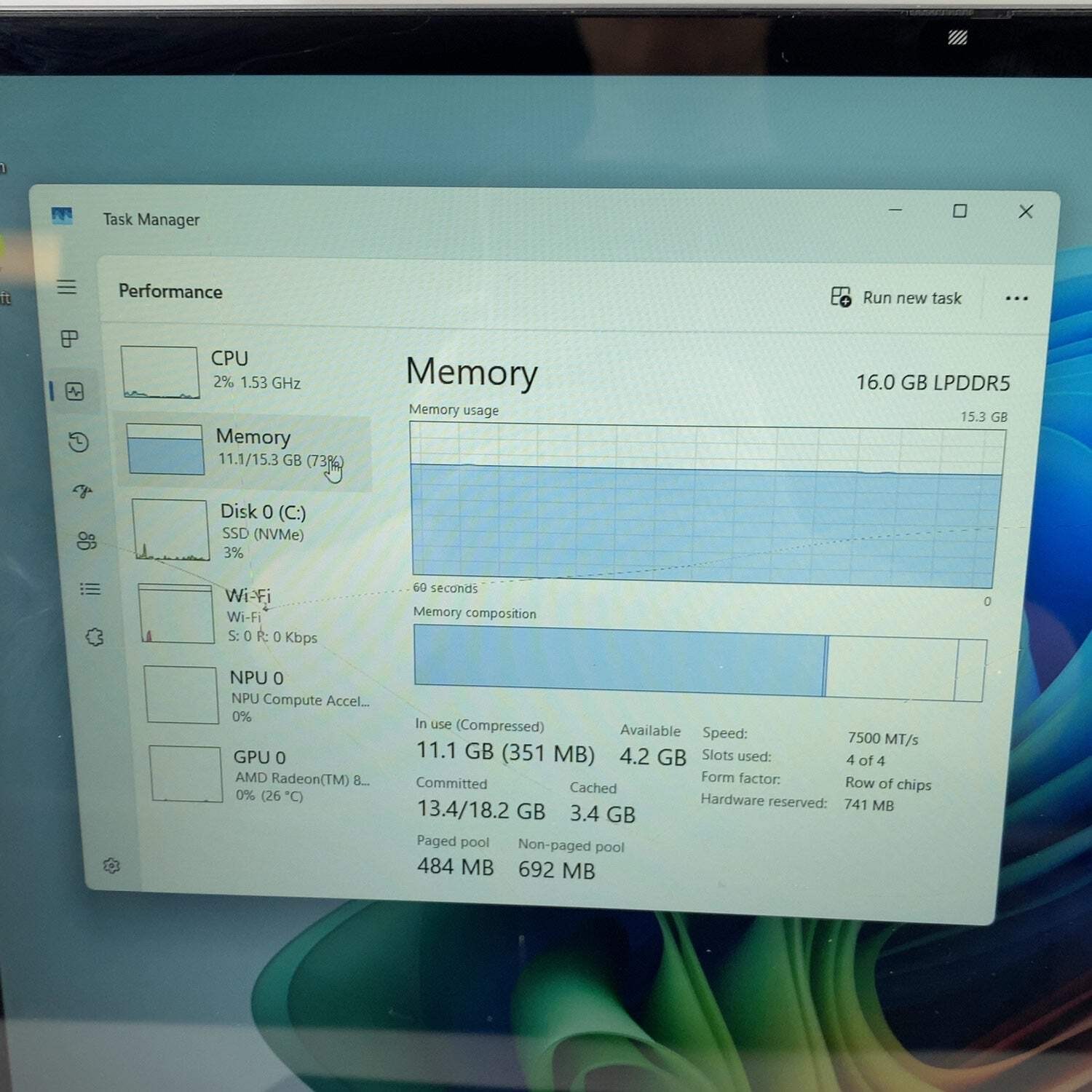Open the hamburger navigation menu
The image size is (1092, 1092).
67,287
